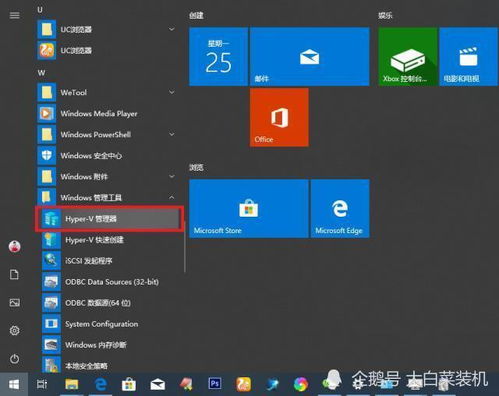Open the hamburger menu at top left

[x=14, y=15]
